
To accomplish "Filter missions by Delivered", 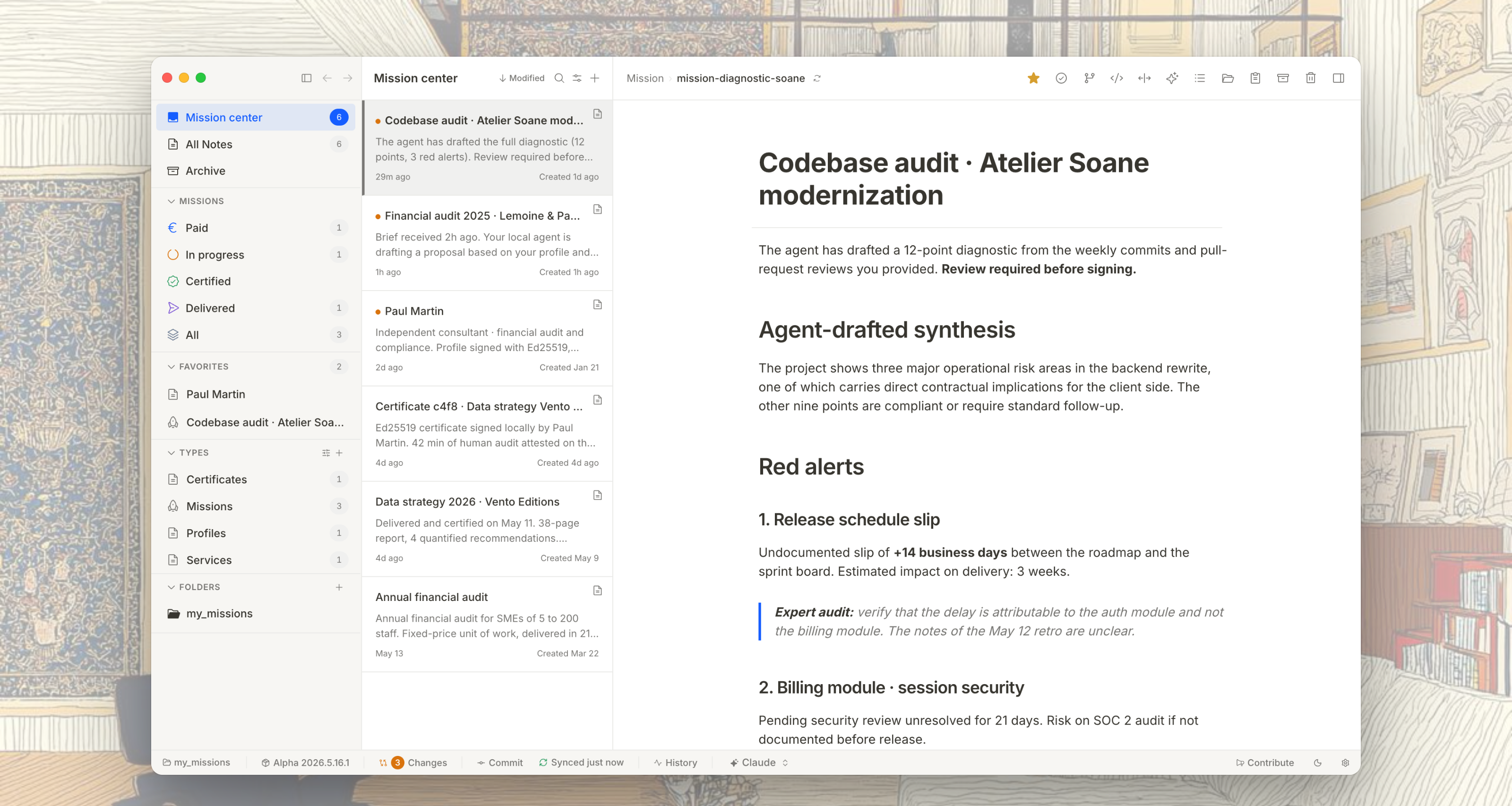I will tap(255, 308).
